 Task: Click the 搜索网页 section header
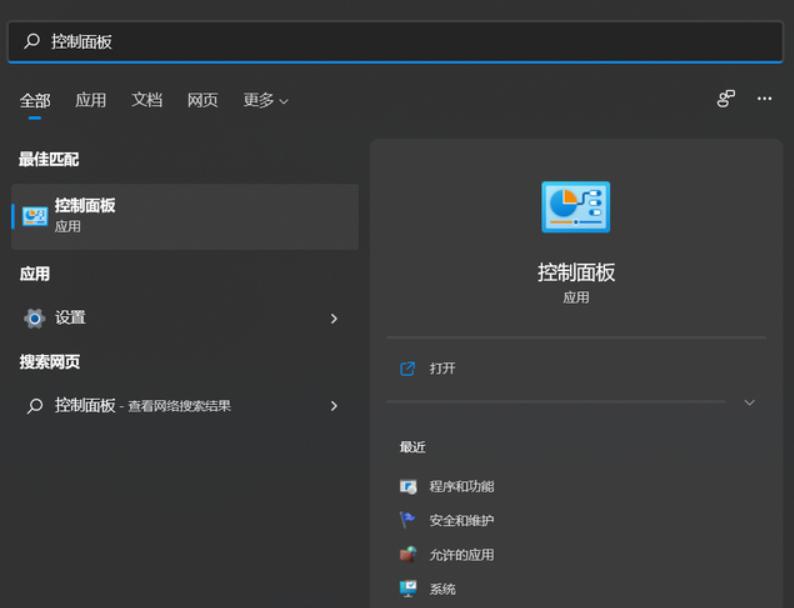[x=50, y=361]
